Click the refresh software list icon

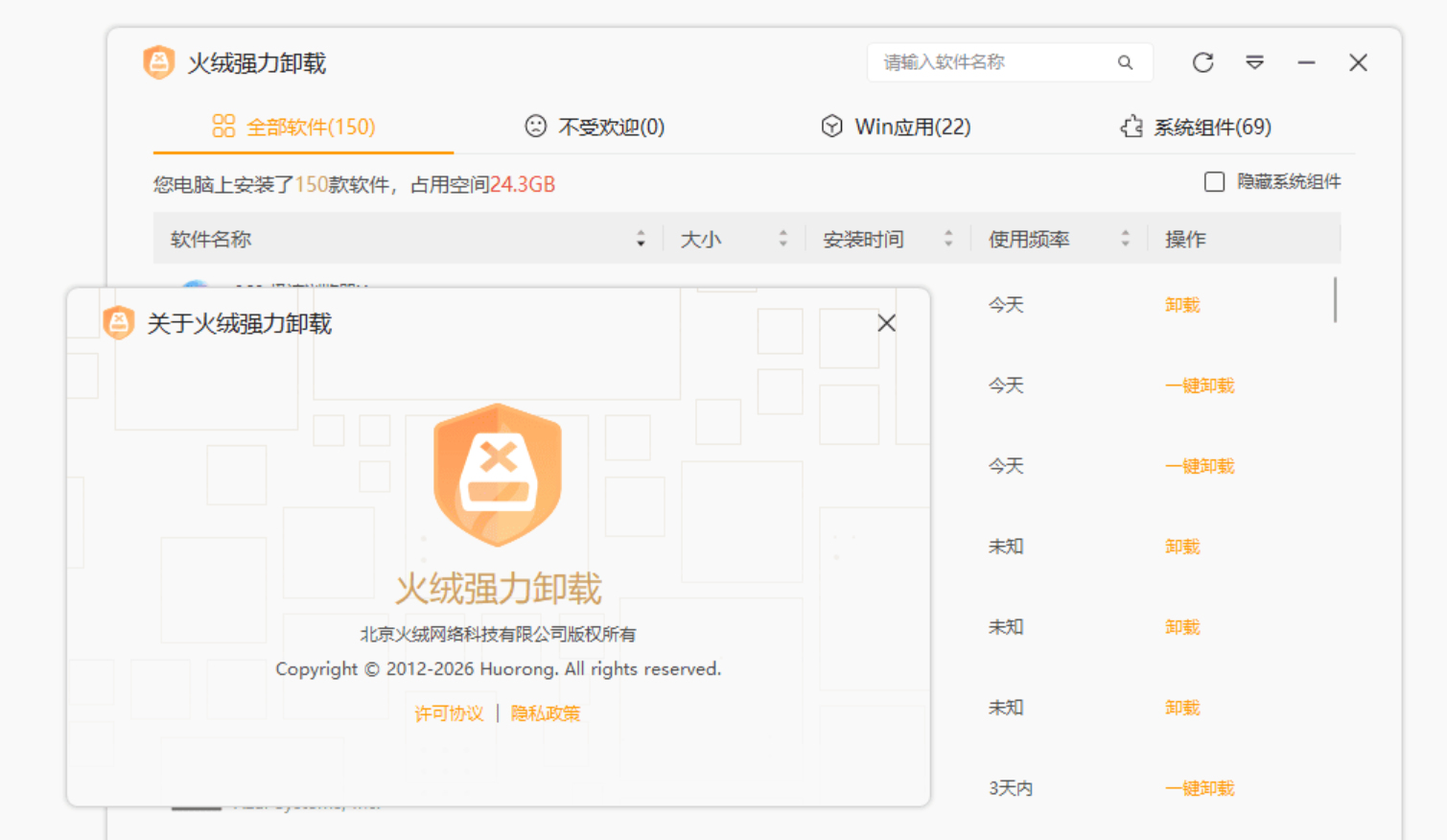pyautogui.click(x=1202, y=62)
